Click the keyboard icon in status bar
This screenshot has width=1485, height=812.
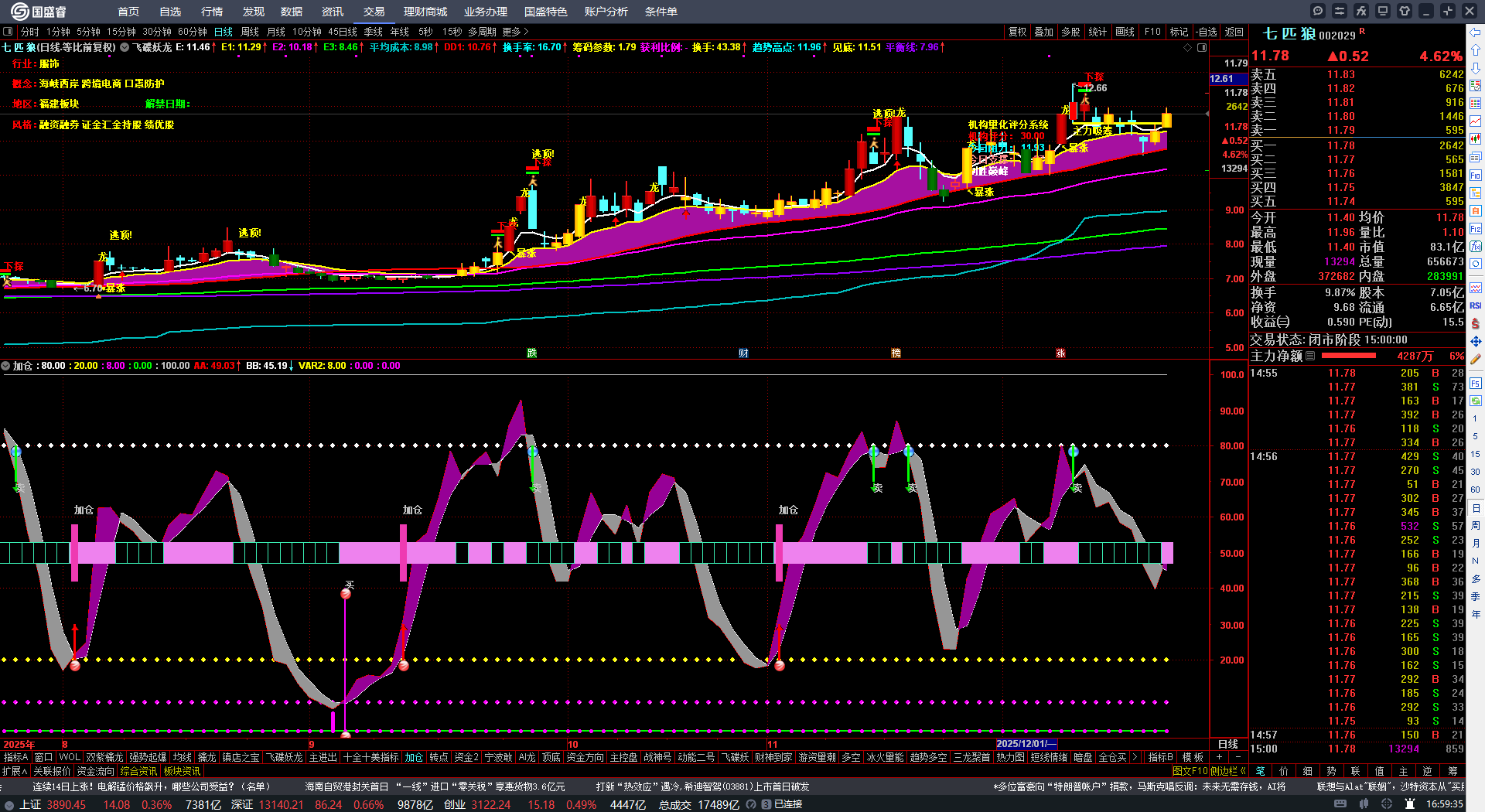click(x=1340, y=804)
